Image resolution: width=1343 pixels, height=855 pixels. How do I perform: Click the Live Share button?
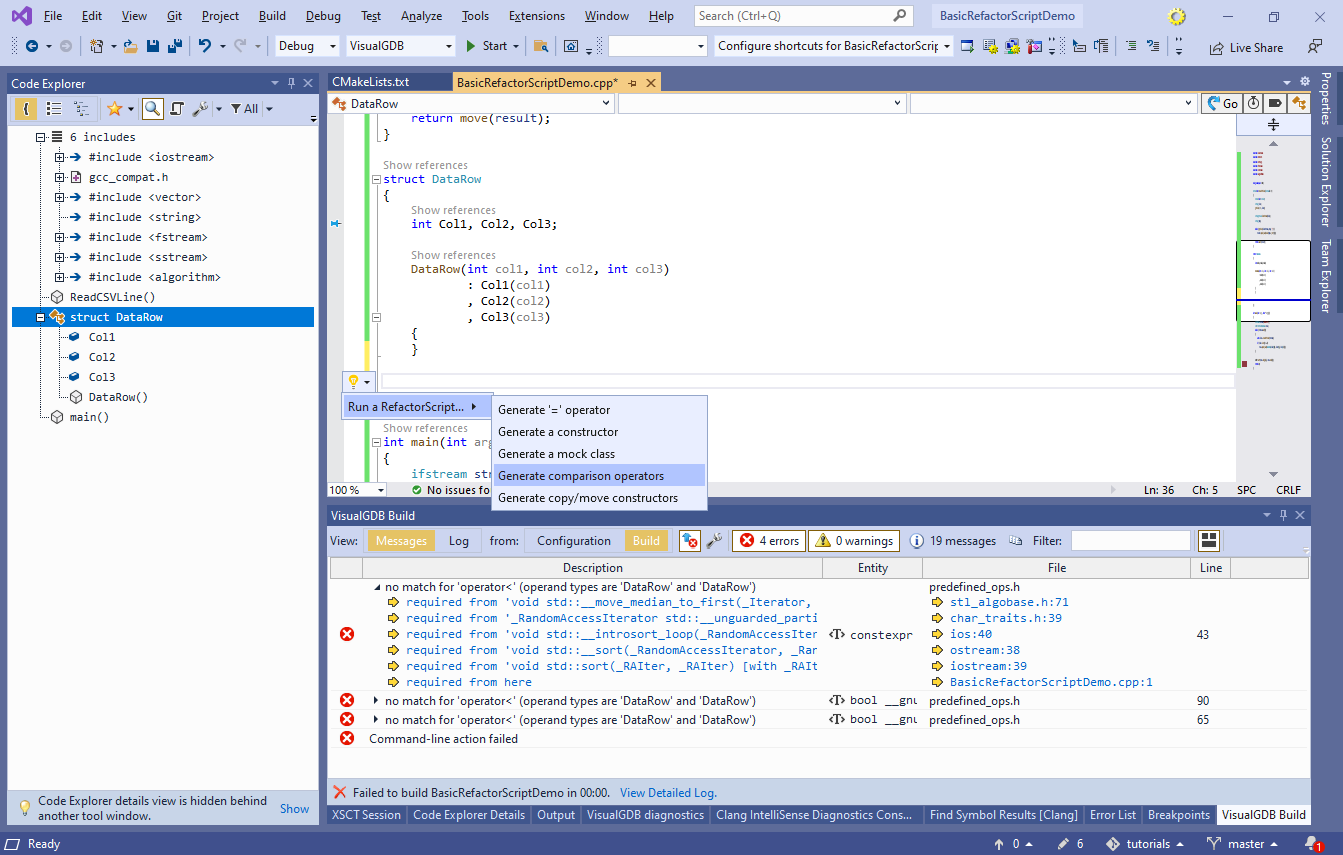1246,47
